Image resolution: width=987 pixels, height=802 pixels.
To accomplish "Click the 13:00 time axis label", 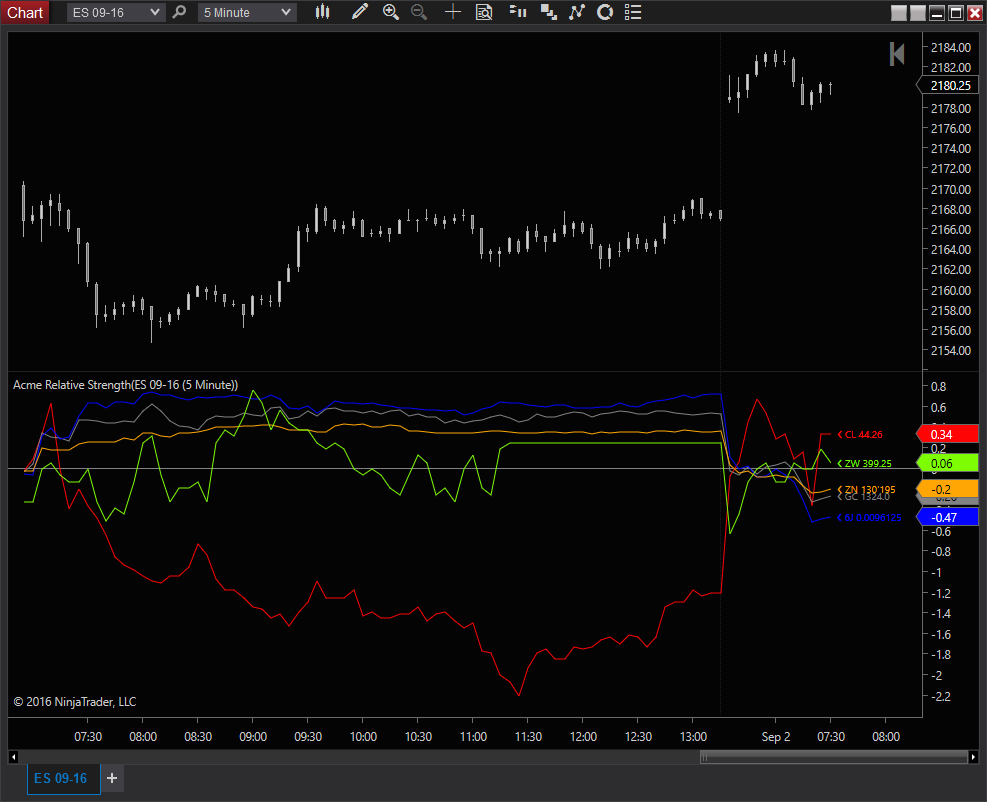I will point(693,737).
